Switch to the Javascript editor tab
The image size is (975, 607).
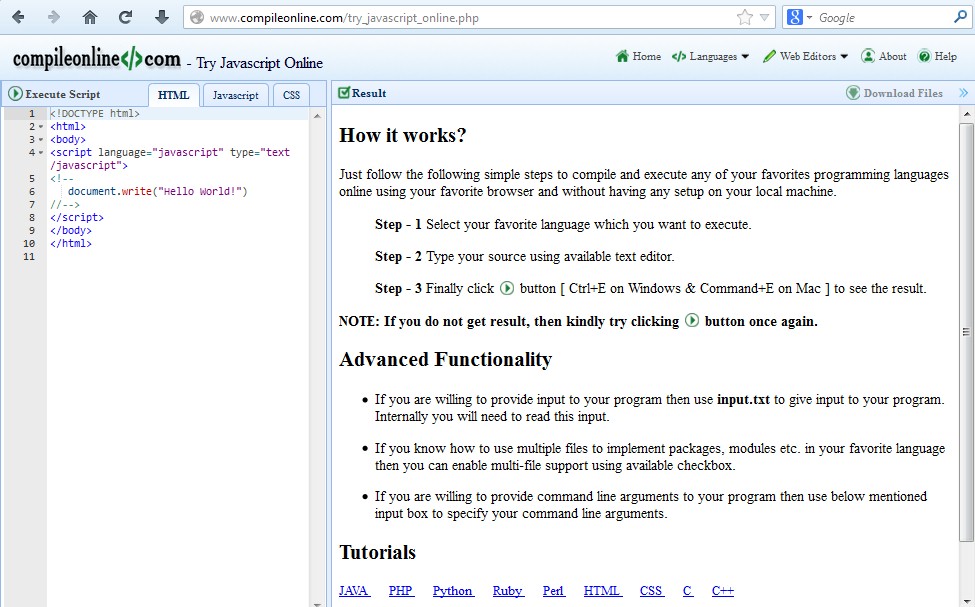(x=236, y=95)
